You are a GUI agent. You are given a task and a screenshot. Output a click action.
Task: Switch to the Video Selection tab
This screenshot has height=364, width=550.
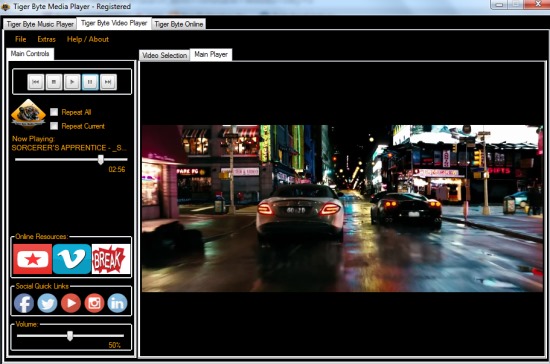point(165,55)
